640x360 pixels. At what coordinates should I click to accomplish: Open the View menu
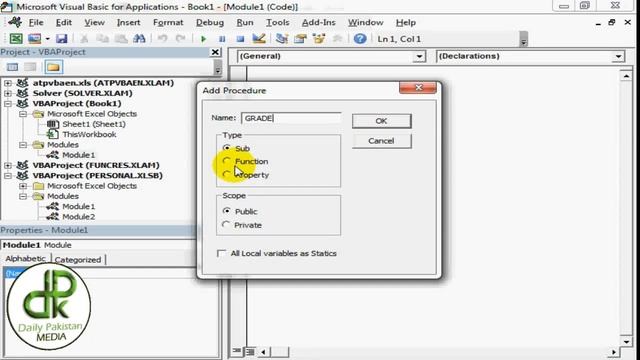(94, 22)
